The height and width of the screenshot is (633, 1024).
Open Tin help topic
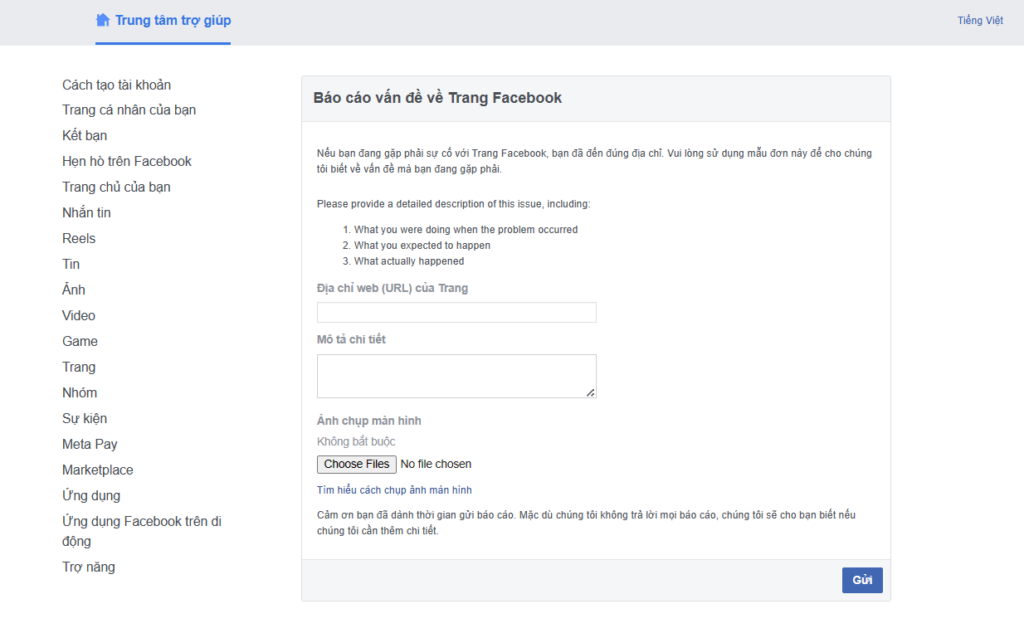tap(71, 264)
